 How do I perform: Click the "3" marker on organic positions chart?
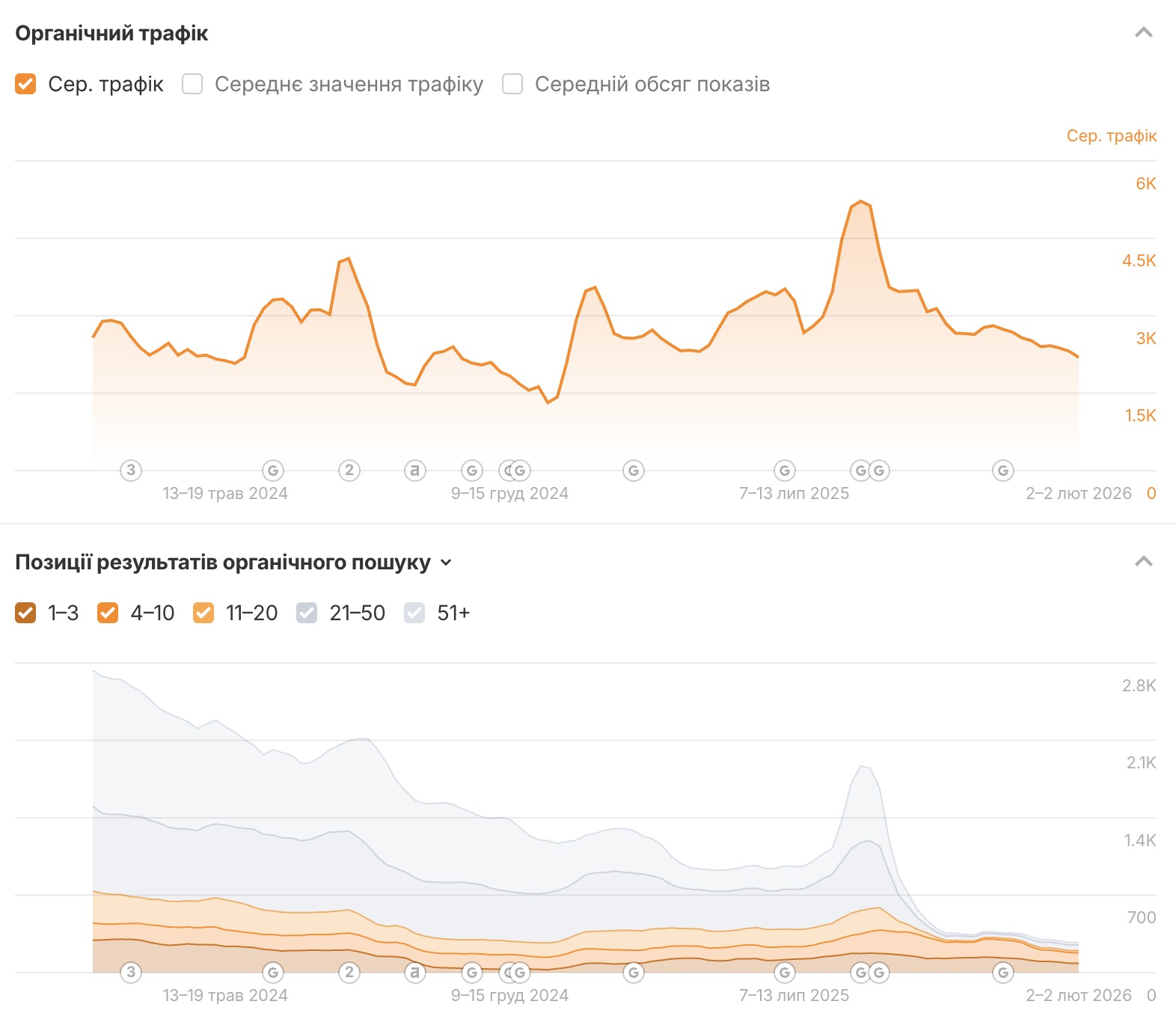[131, 972]
